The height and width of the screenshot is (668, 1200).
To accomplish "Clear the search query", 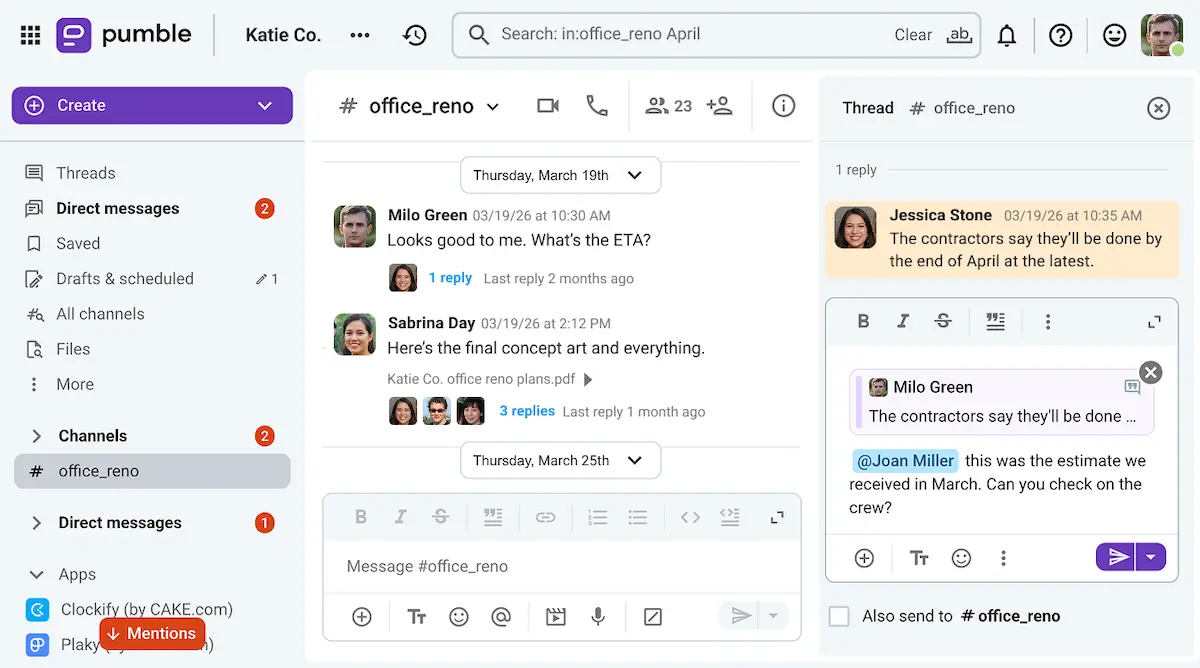I will click(913, 35).
